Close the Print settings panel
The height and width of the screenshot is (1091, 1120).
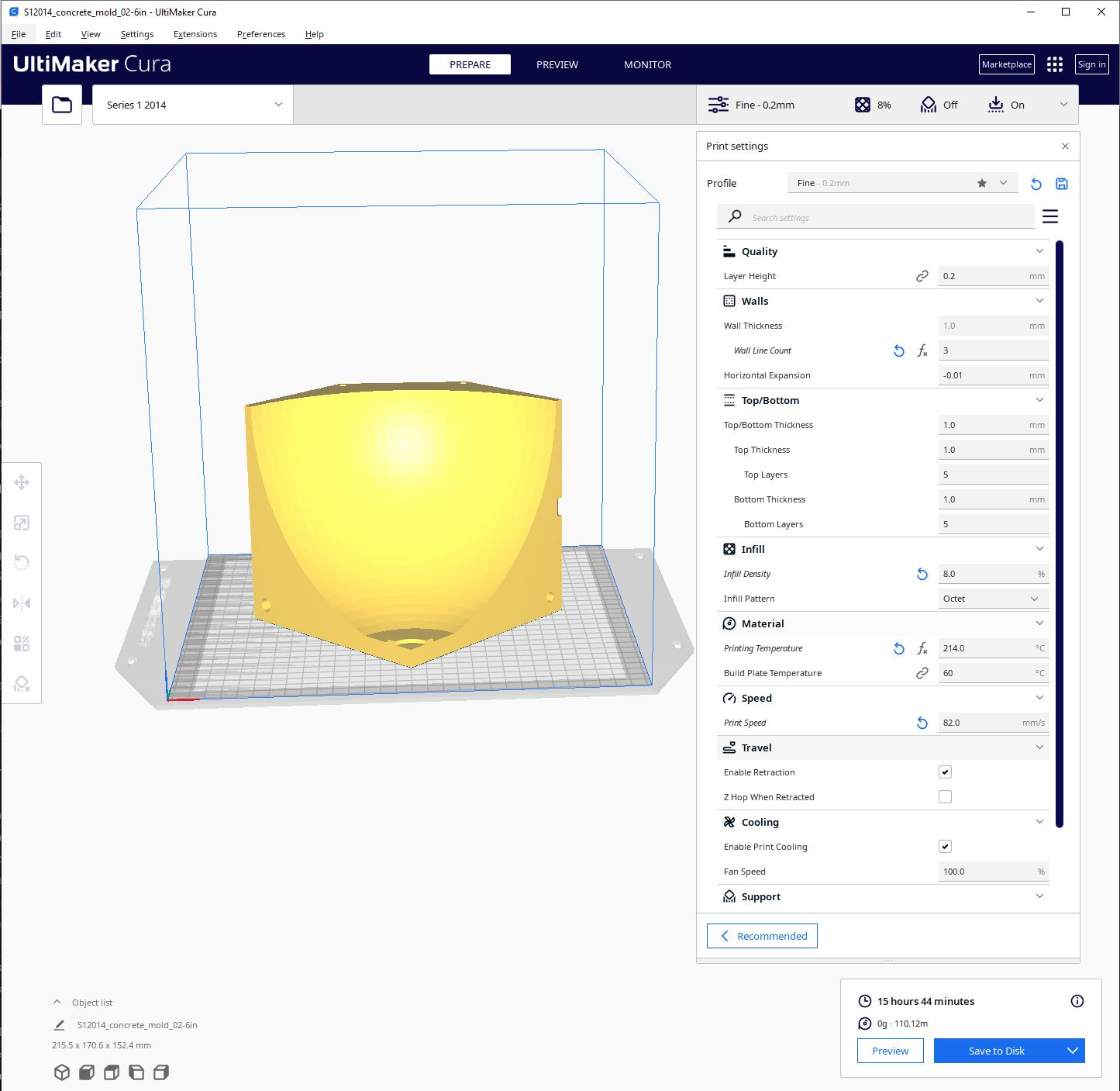click(x=1065, y=146)
